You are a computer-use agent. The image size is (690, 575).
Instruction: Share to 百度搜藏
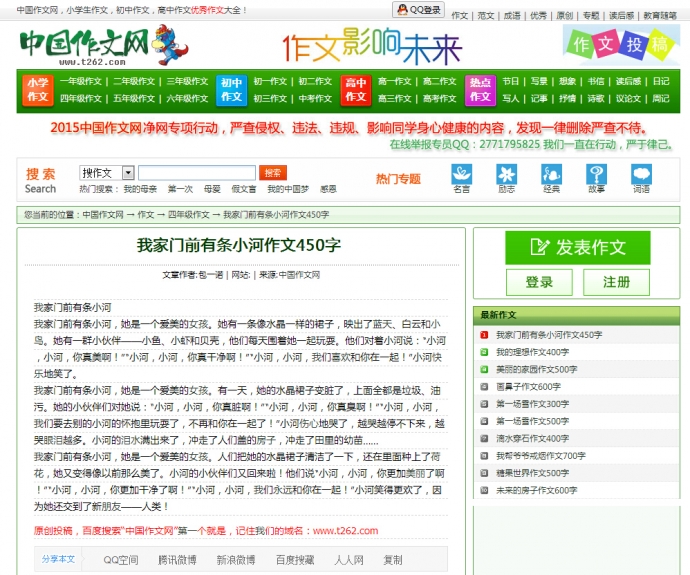(x=295, y=560)
